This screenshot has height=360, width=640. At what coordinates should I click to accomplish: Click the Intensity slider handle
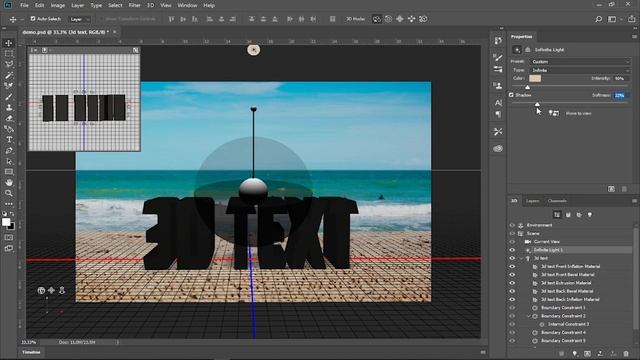click(x=527, y=87)
